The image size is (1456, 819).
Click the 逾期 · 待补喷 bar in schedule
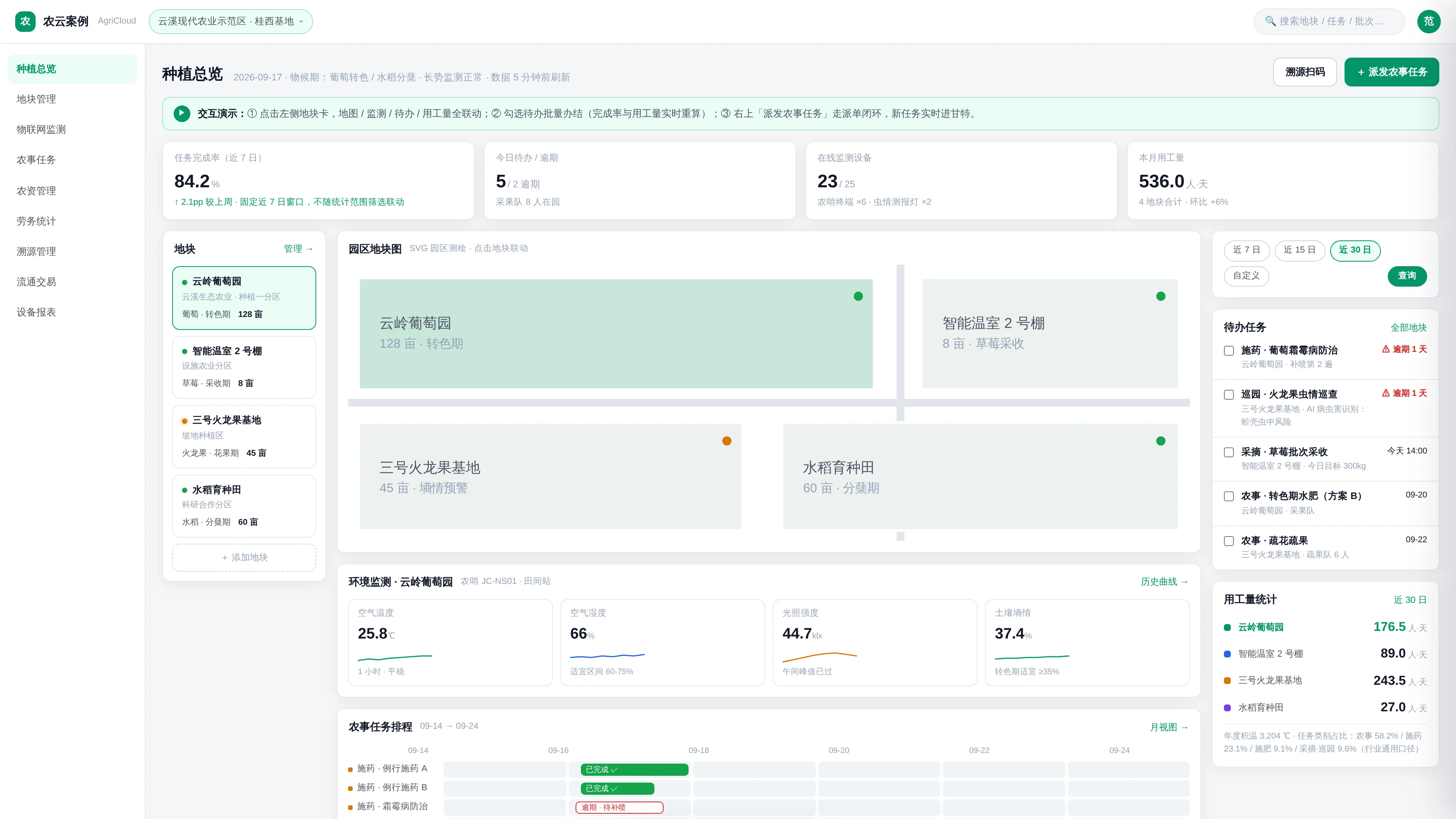point(619,808)
